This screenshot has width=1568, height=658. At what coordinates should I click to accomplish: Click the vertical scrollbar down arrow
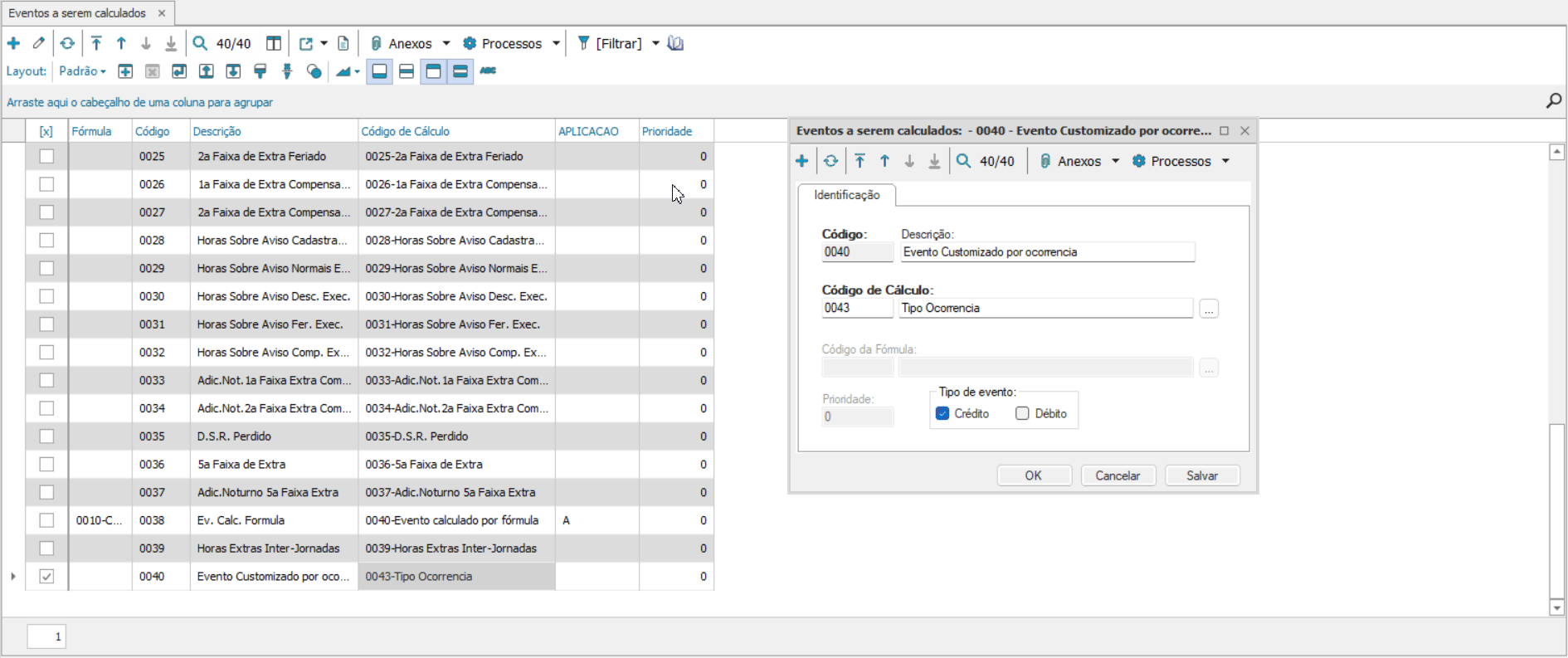click(x=1557, y=607)
